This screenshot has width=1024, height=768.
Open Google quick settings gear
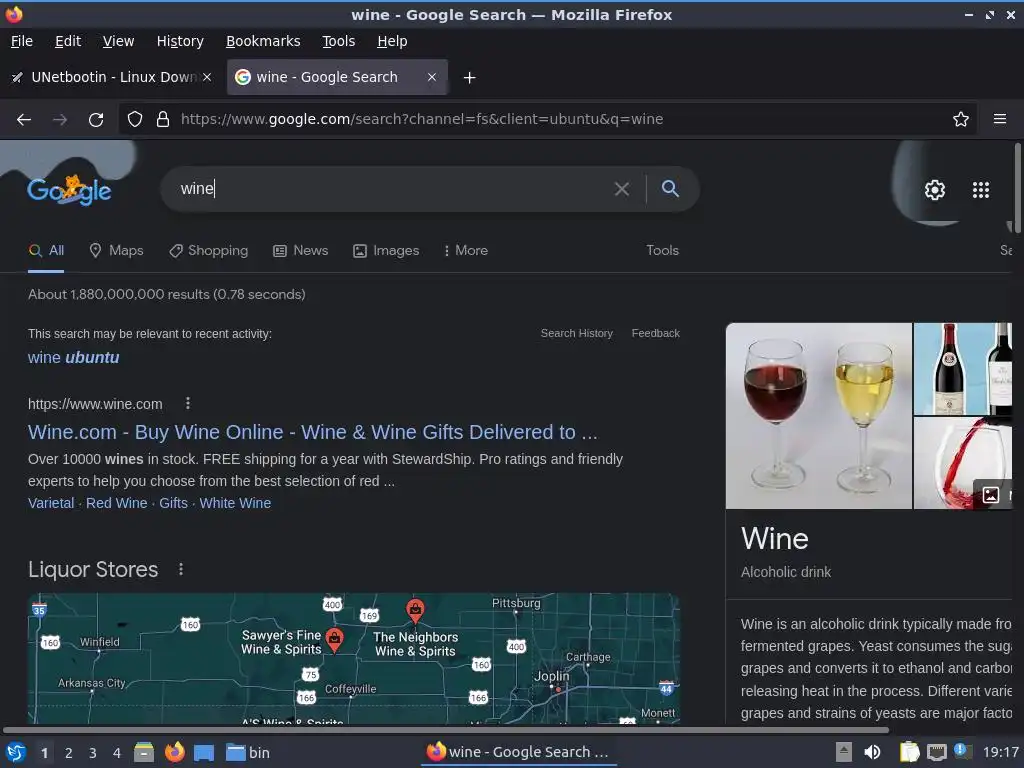[935, 190]
